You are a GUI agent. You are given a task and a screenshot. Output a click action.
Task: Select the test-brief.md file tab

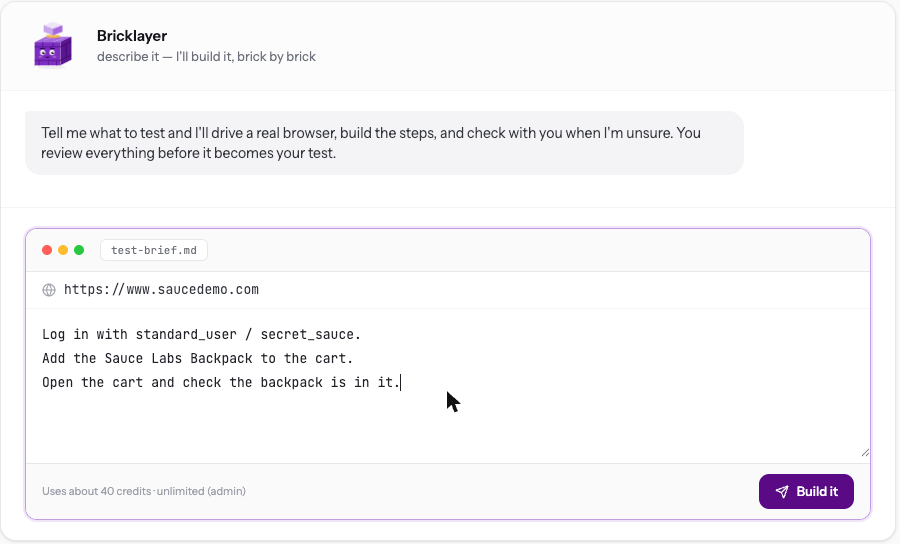point(154,250)
